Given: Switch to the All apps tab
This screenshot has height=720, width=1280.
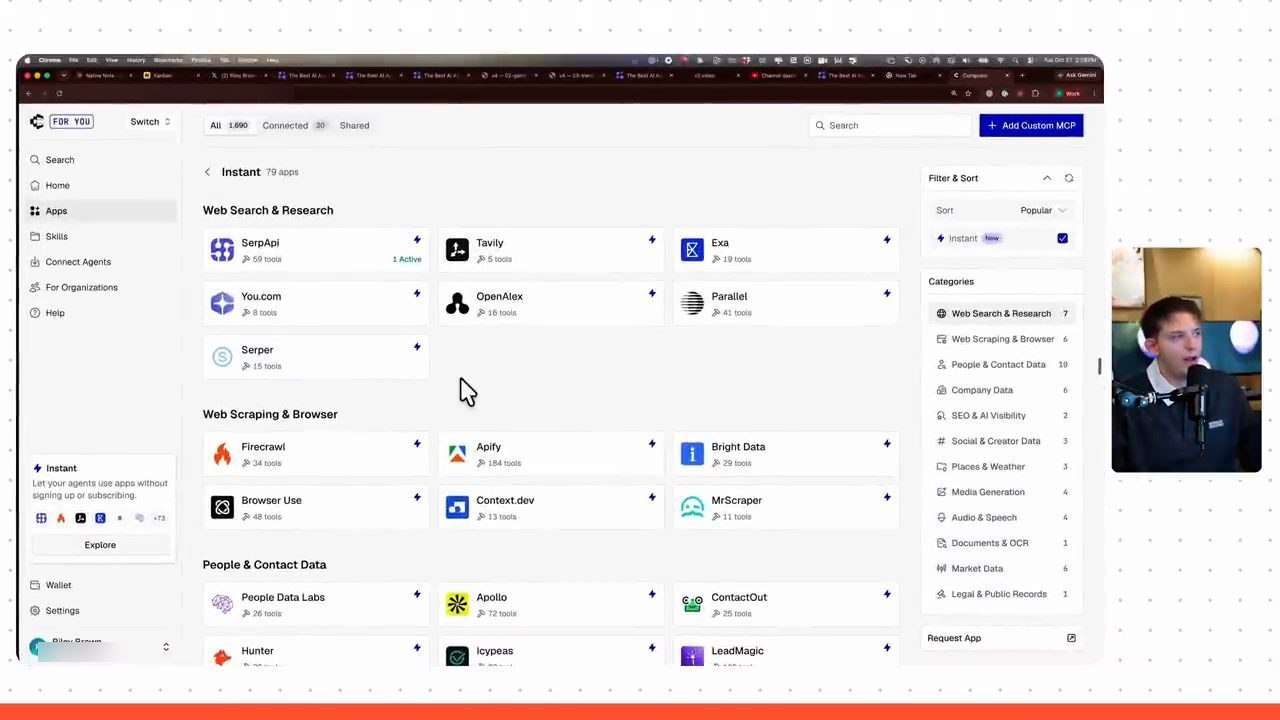Looking at the screenshot, I should click(x=229, y=126).
